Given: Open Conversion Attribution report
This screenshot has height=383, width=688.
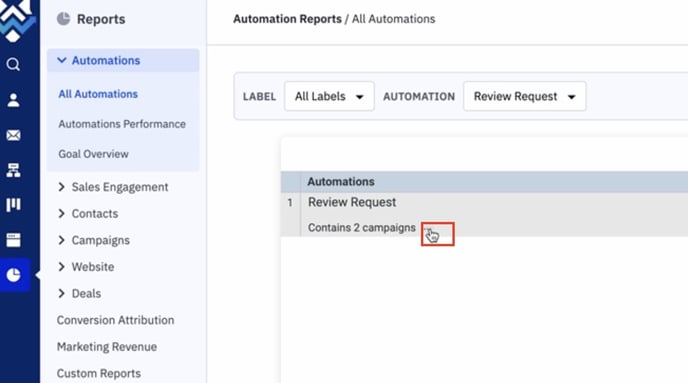Looking at the screenshot, I should [x=115, y=320].
